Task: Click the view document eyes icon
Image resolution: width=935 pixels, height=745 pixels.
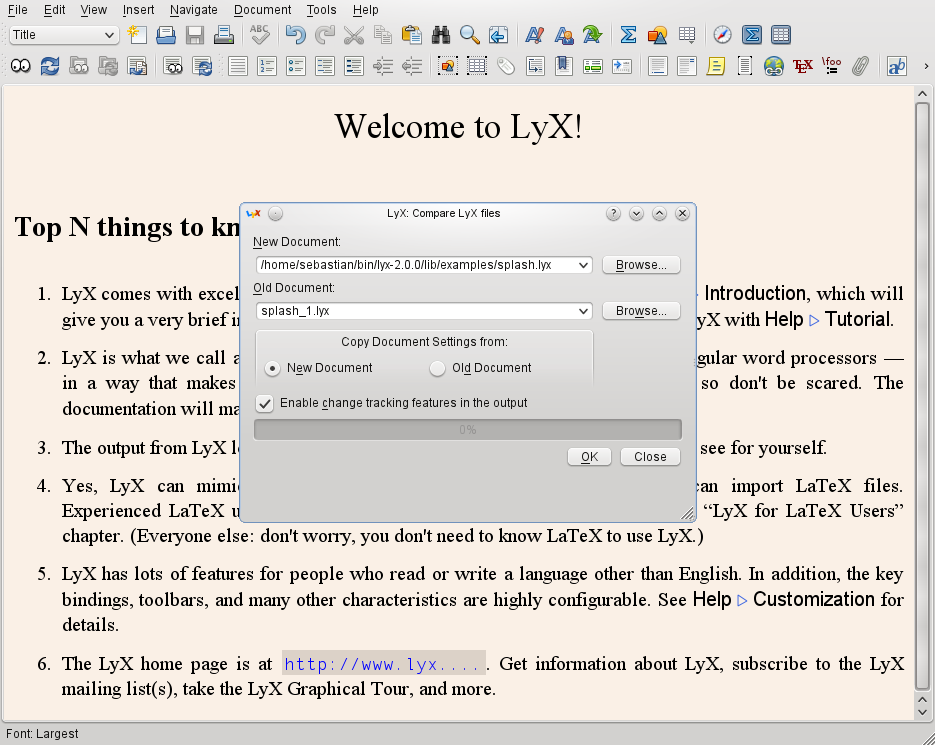Action: coord(20,66)
